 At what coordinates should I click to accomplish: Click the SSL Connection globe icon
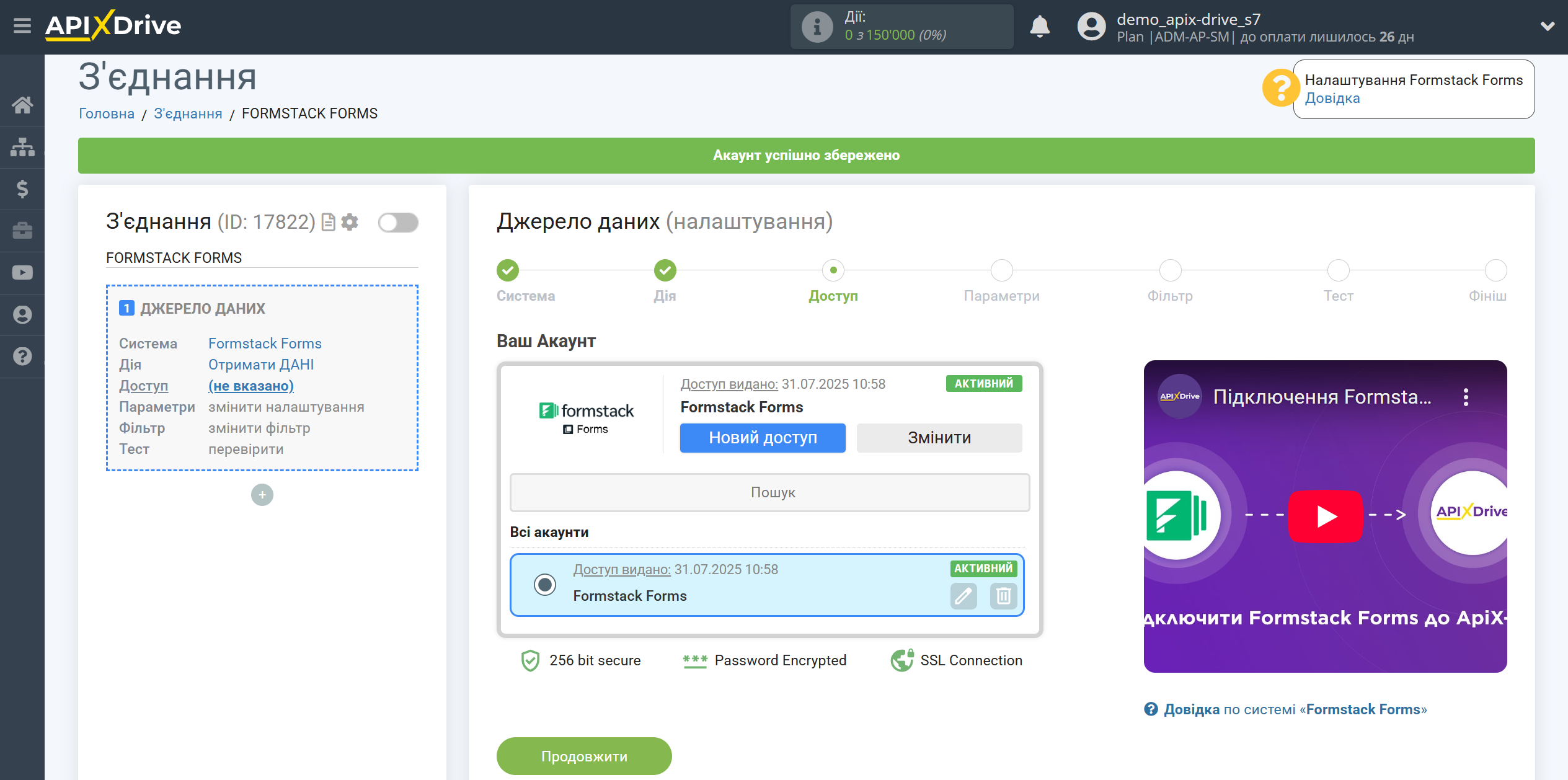[902, 660]
